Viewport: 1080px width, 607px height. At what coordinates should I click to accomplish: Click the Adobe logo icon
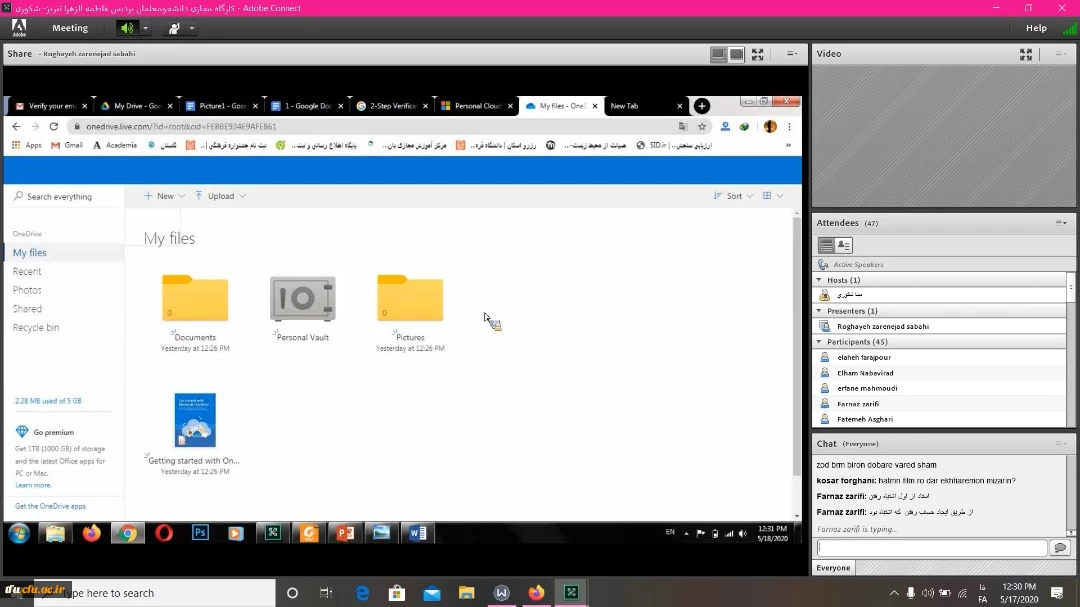[x=19, y=28]
